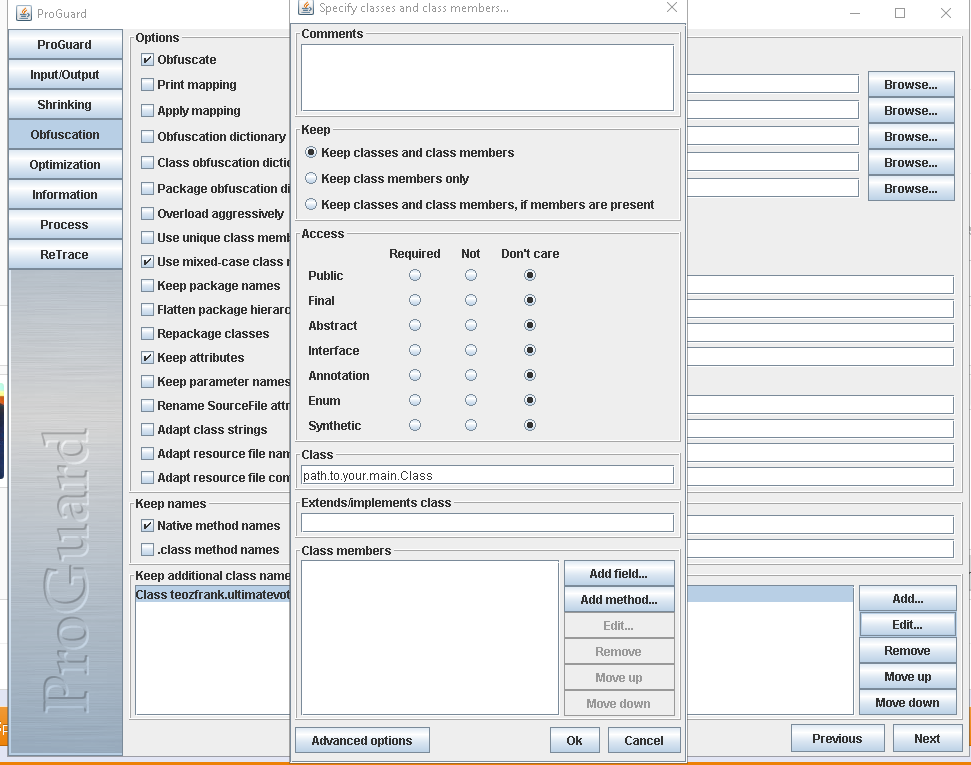
Task: Toggle Native method names checkbox
Action: pyautogui.click(x=147, y=526)
